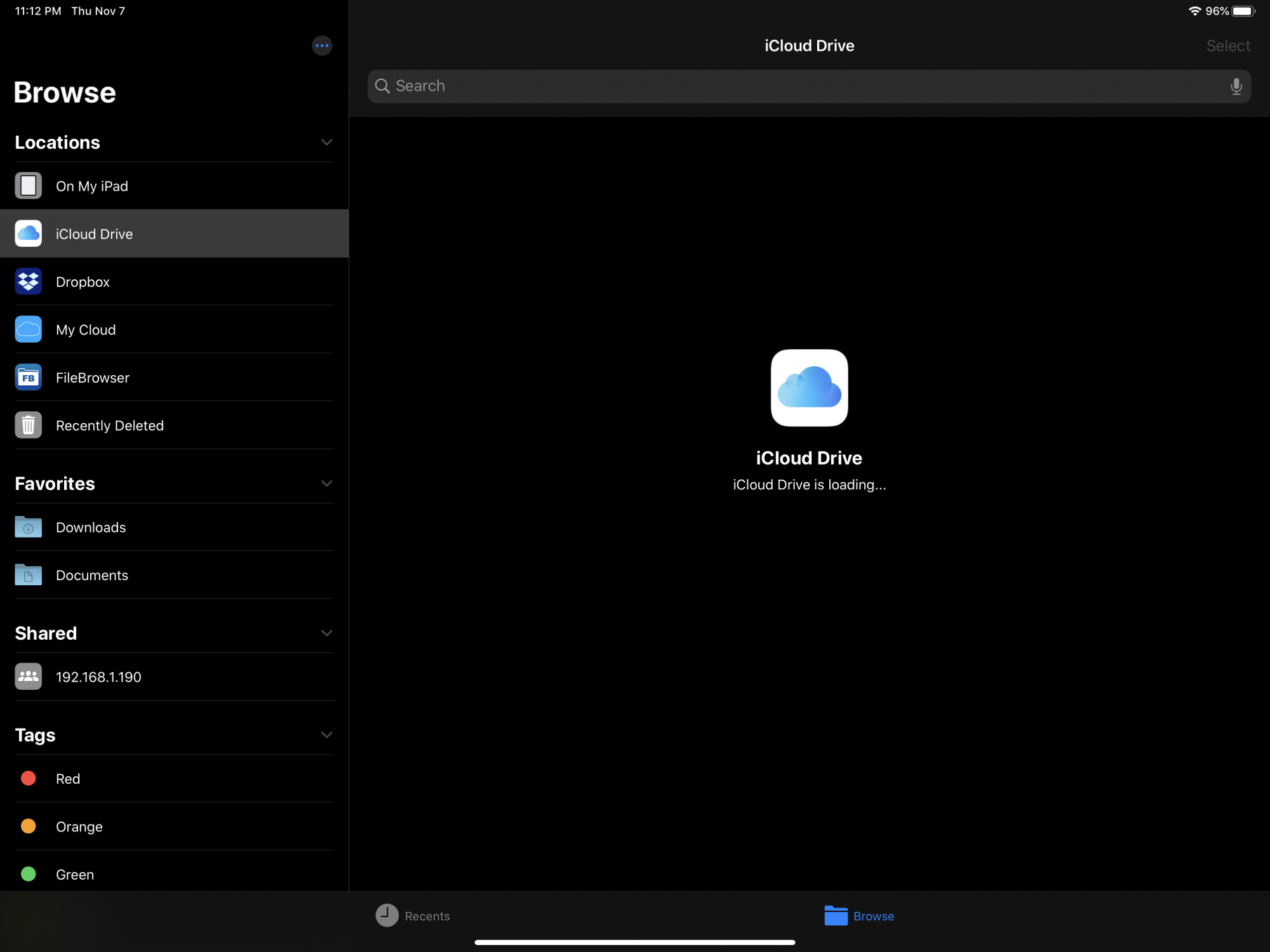Viewport: 1270px width, 952px height.
Task: Switch to the Browse tab
Action: point(859,916)
